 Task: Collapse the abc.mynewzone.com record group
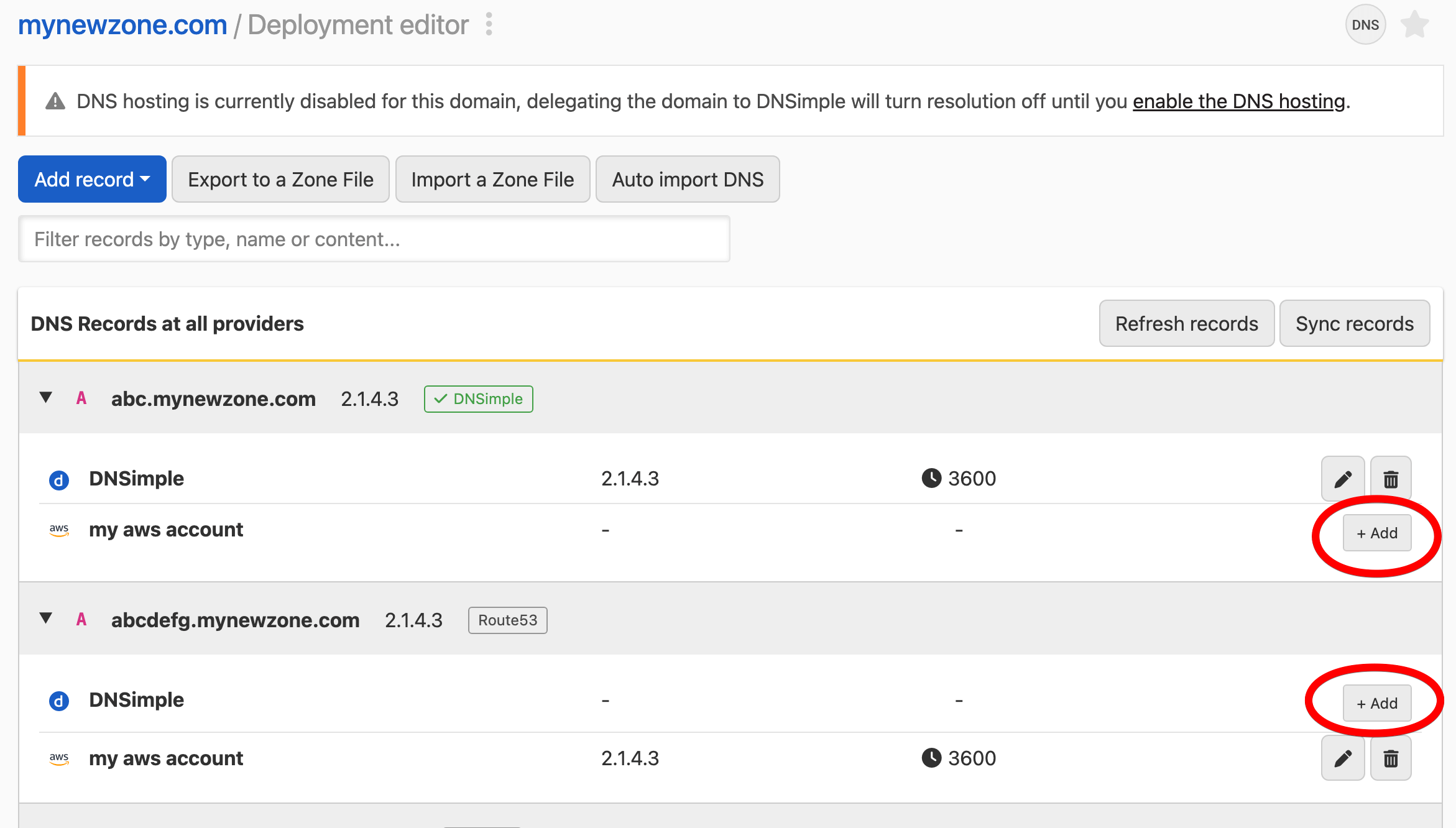pos(45,398)
